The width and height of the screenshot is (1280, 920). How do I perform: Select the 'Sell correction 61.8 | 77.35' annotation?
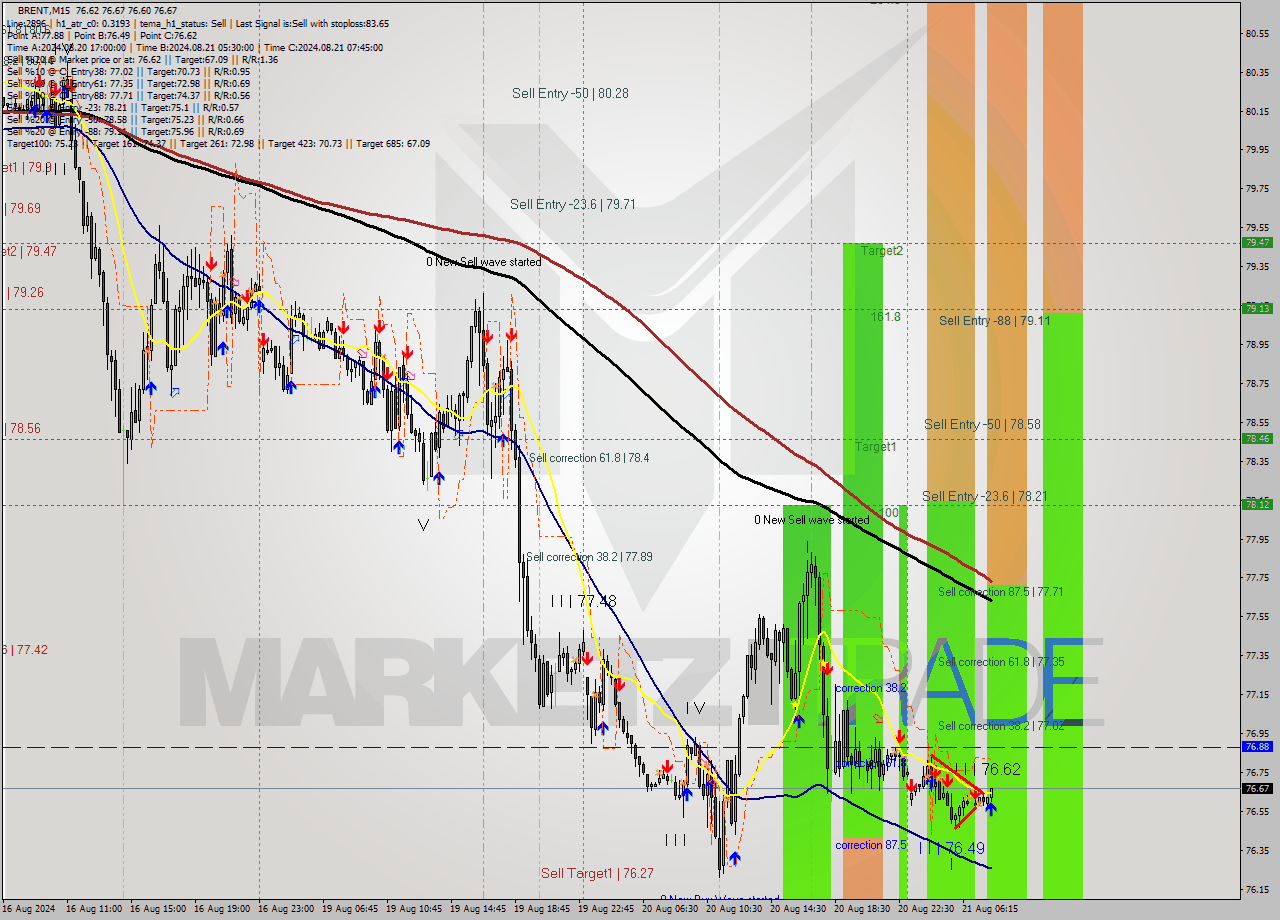(x=1001, y=662)
